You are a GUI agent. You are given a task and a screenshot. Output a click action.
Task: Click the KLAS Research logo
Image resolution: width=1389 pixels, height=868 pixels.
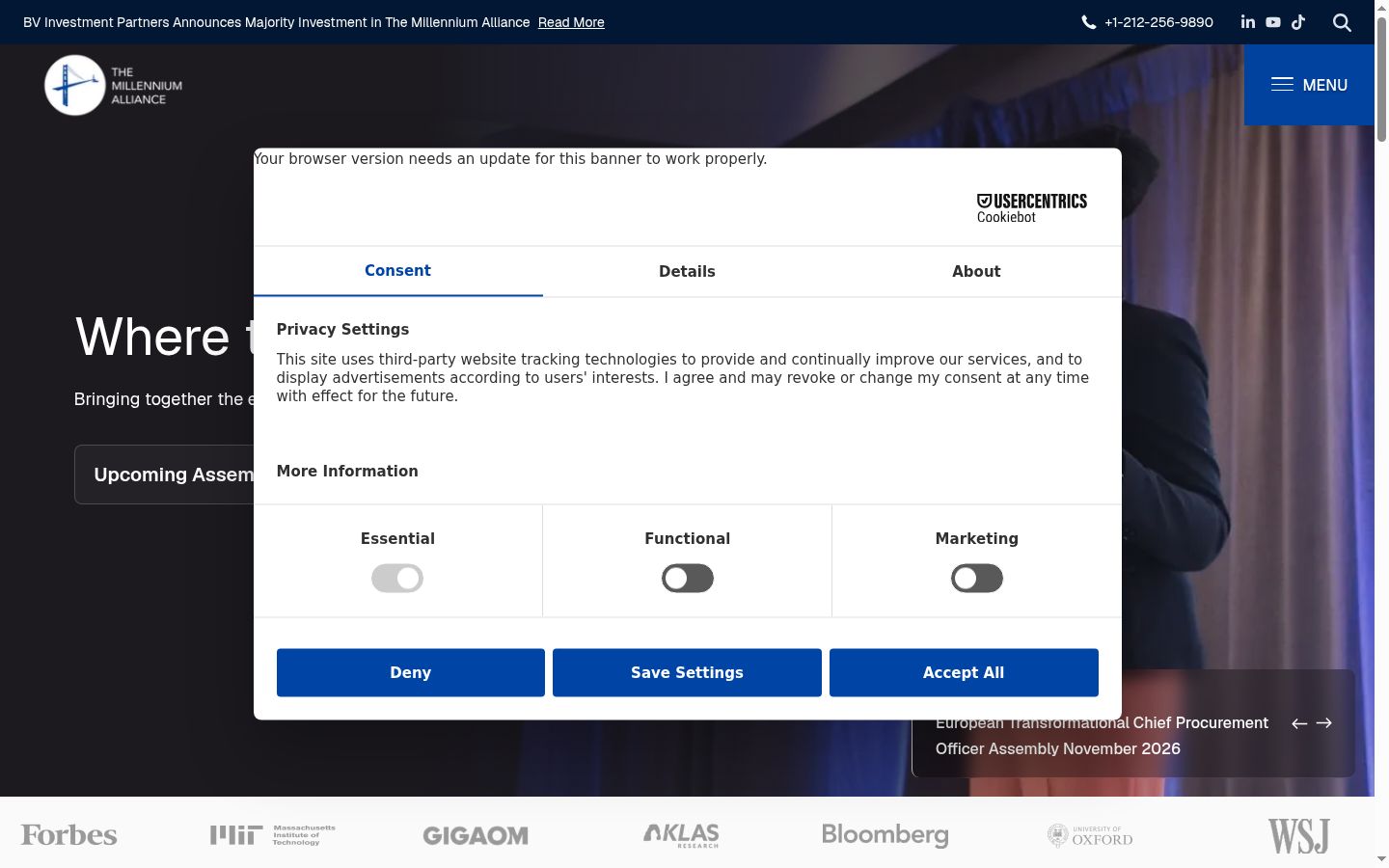(682, 835)
